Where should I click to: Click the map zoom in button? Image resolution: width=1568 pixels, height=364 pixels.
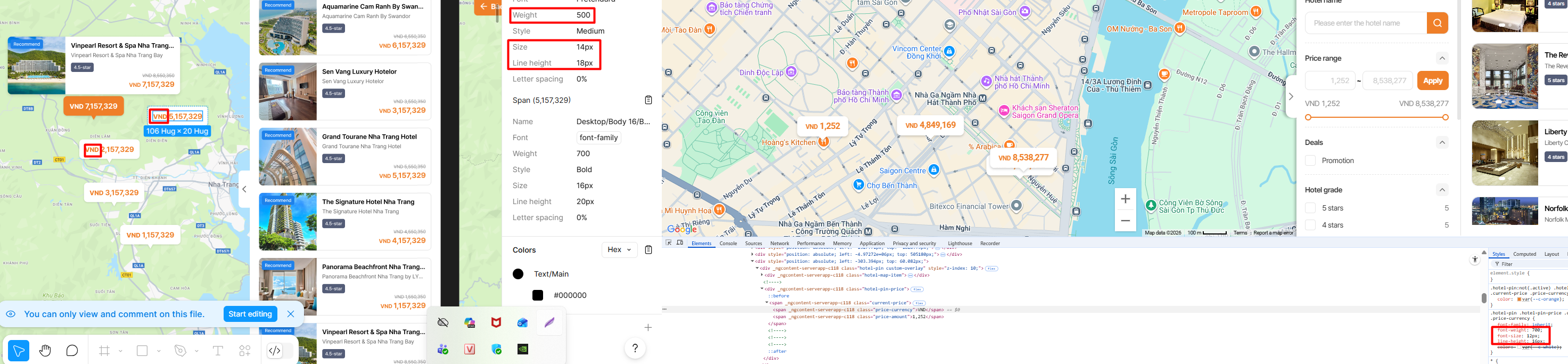[x=1125, y=199]
